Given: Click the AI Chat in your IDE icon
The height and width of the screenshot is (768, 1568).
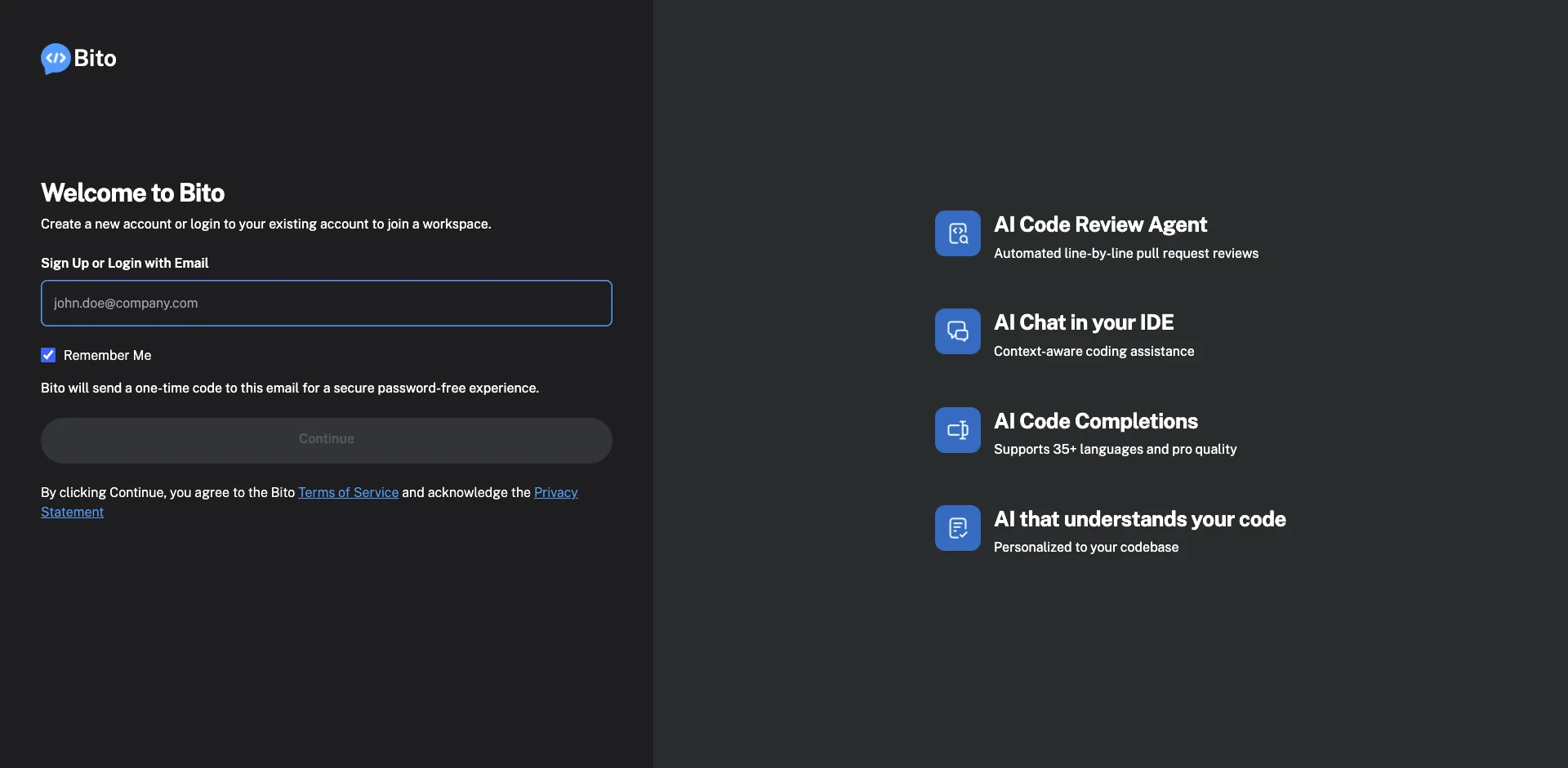Looking at the screenshot, I should pos(958,331).
